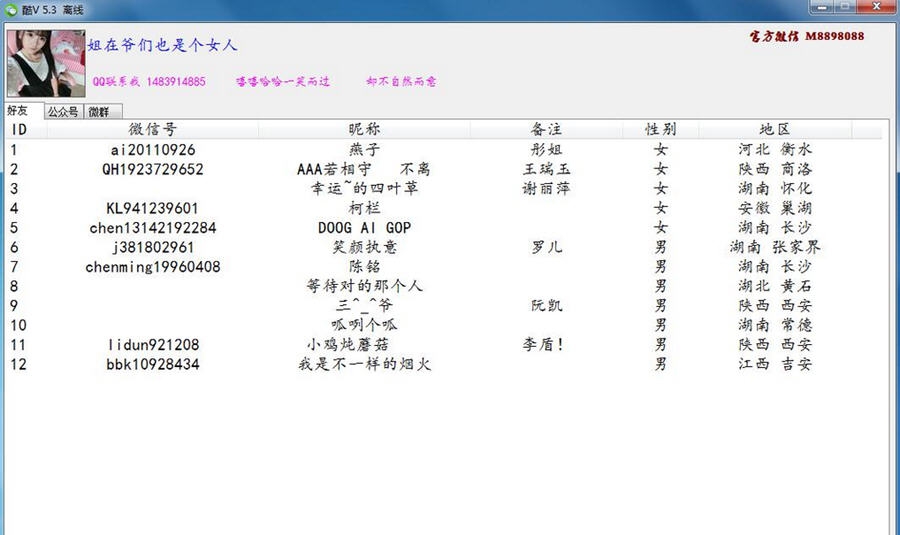
Task: Click the username 姐在爷们也是个女人
Action: click(x=162, y=45)
